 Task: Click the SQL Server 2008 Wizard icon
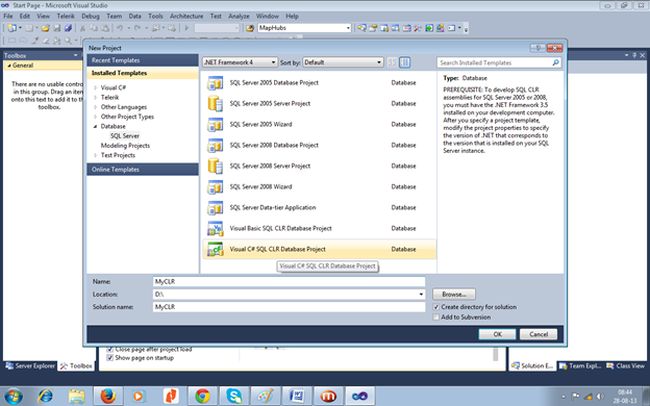coord(215,187)
